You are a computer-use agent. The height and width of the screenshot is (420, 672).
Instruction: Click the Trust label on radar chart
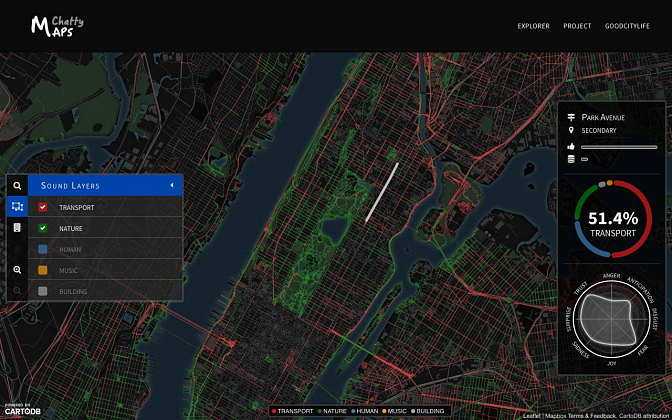(579, 289)
